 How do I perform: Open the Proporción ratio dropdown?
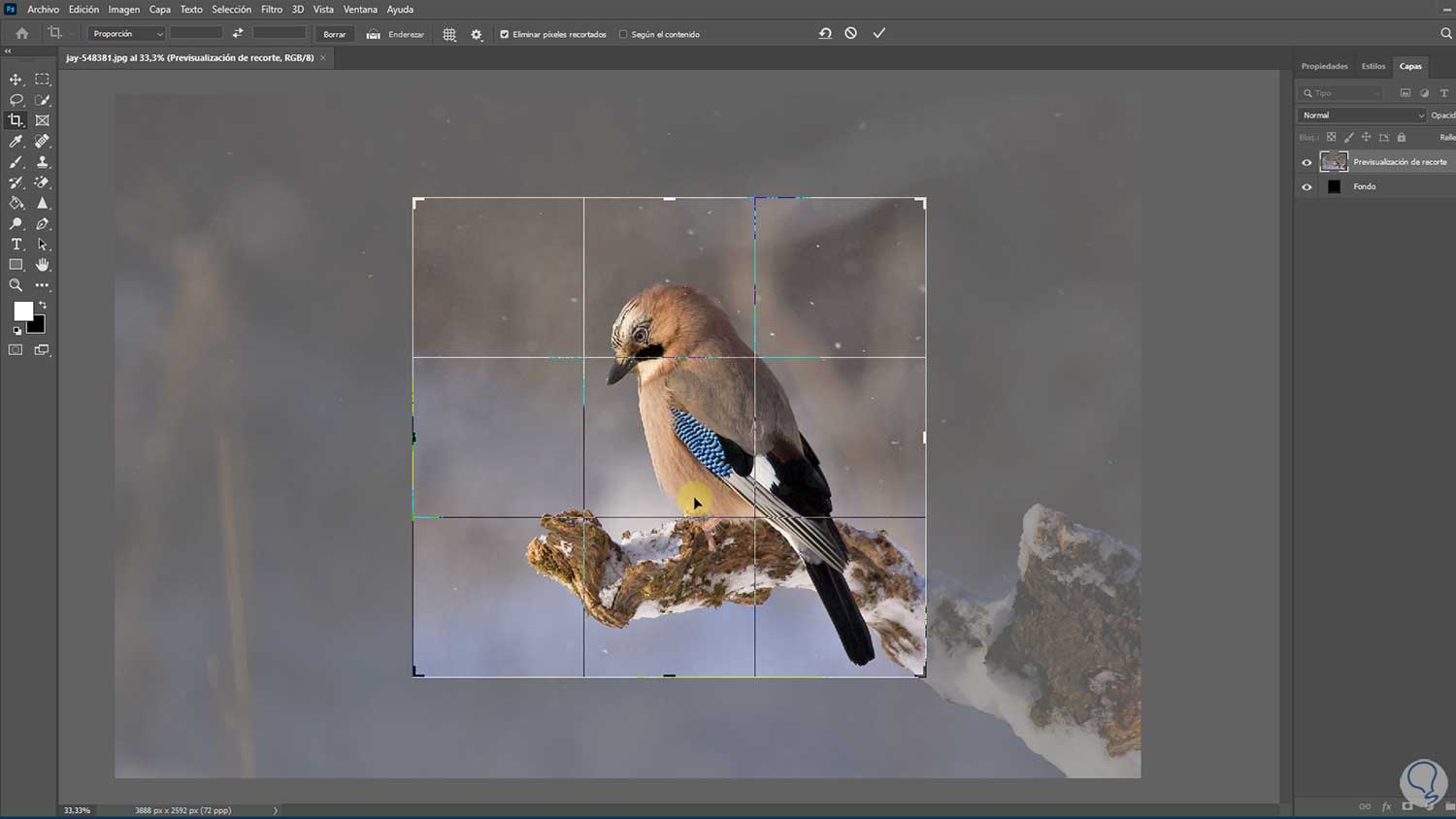[x=127, y=34]
